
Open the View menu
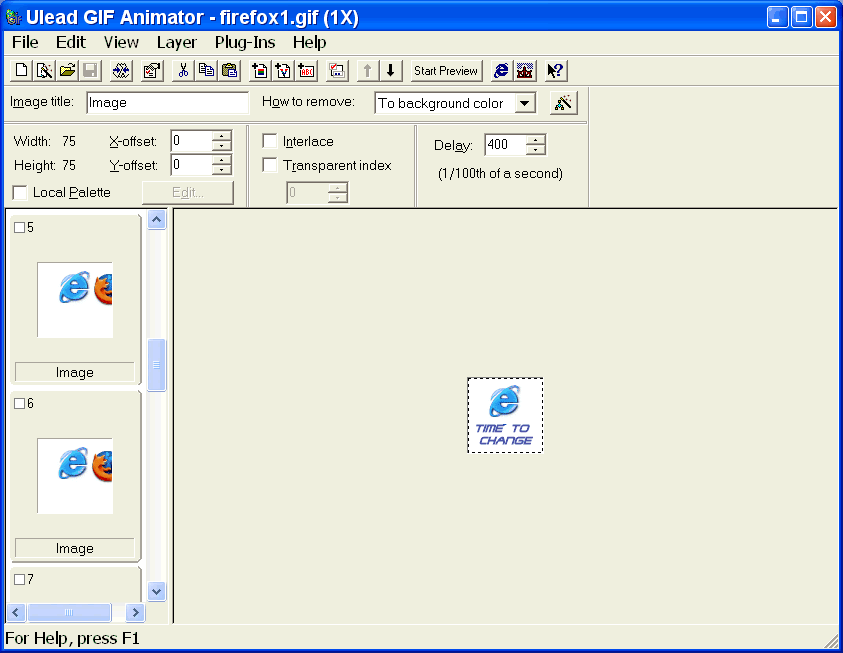tap(121, 42)
